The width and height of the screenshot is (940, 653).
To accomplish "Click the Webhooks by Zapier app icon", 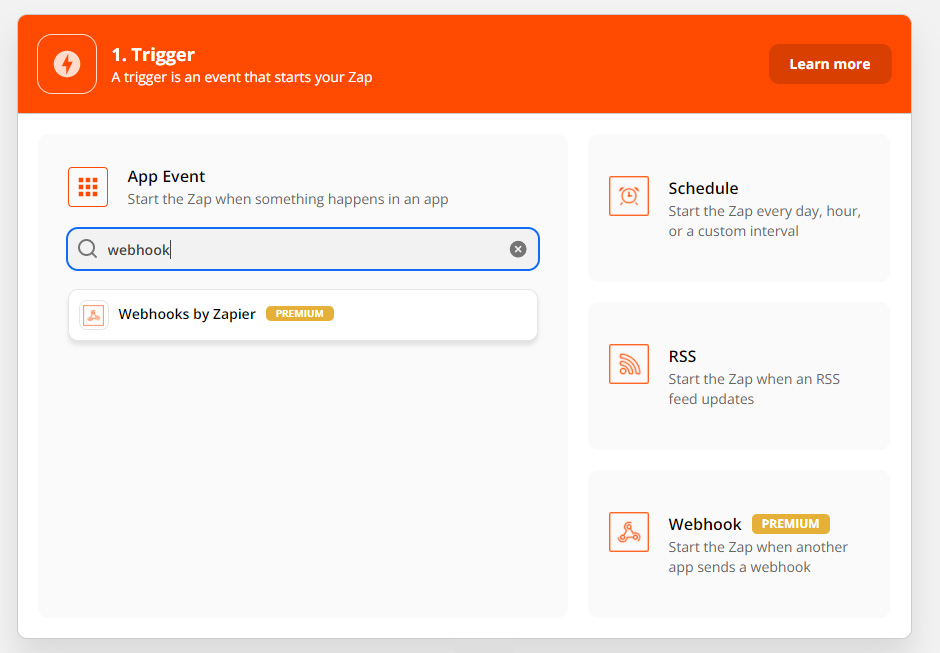I will 94,315.
